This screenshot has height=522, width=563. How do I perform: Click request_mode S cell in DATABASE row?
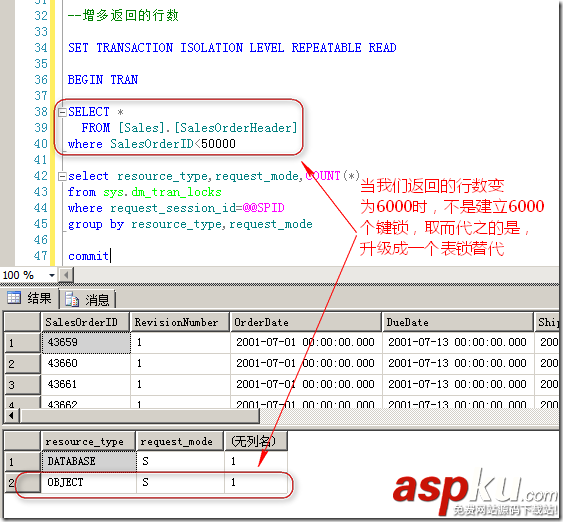(180, 461)
